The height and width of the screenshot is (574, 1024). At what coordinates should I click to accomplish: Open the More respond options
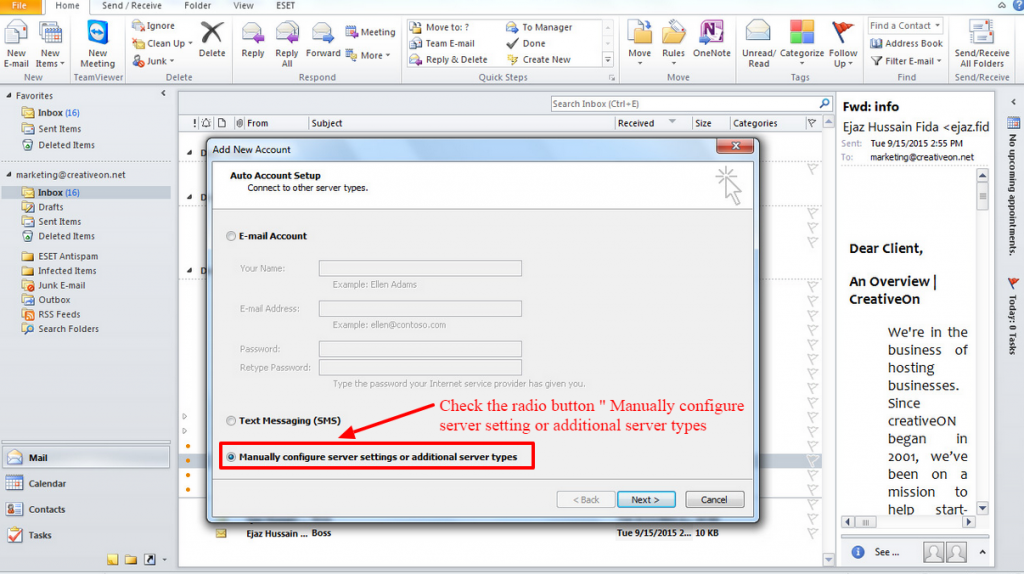(368, 56)
